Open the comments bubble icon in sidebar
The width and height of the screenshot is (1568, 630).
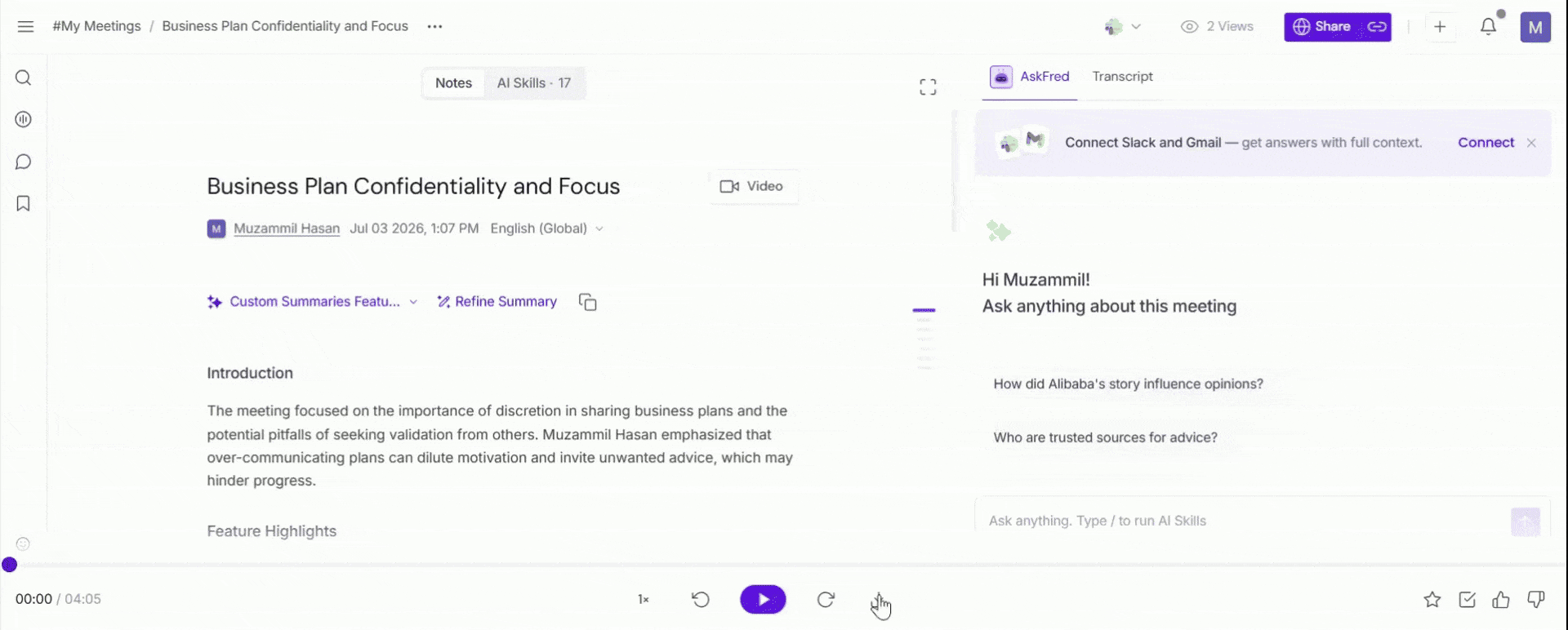[23, 162]
